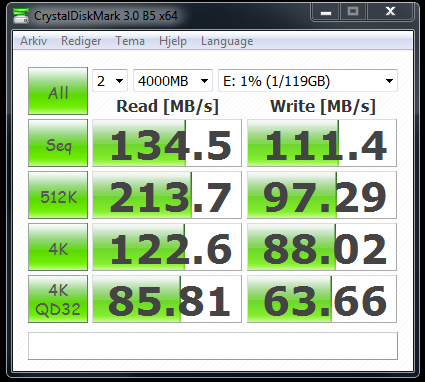
Task: Start the 4K benchmark test
Action: tap(58, 247)
